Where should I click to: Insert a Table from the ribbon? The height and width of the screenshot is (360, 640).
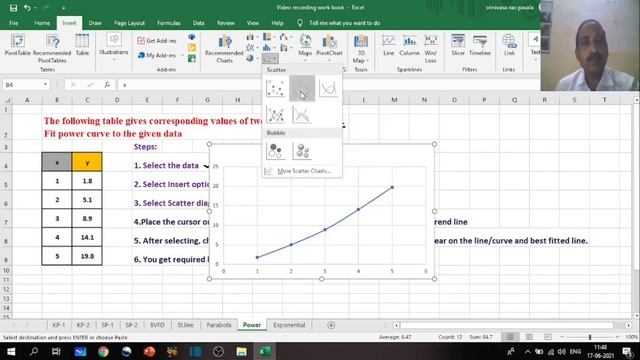(x=82, y=45)
